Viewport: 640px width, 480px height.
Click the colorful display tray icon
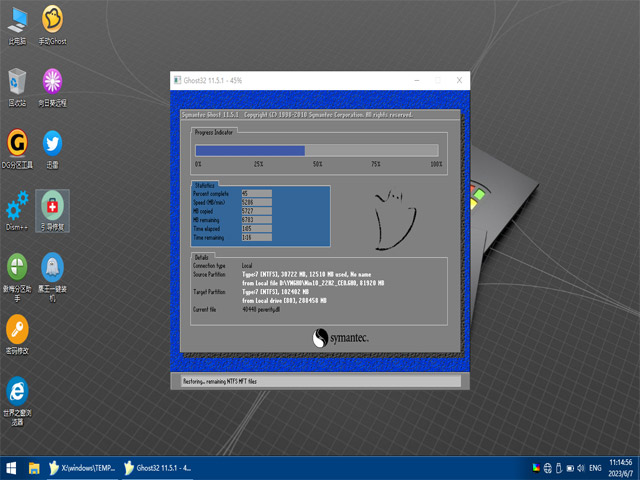[x=536, y=468]
